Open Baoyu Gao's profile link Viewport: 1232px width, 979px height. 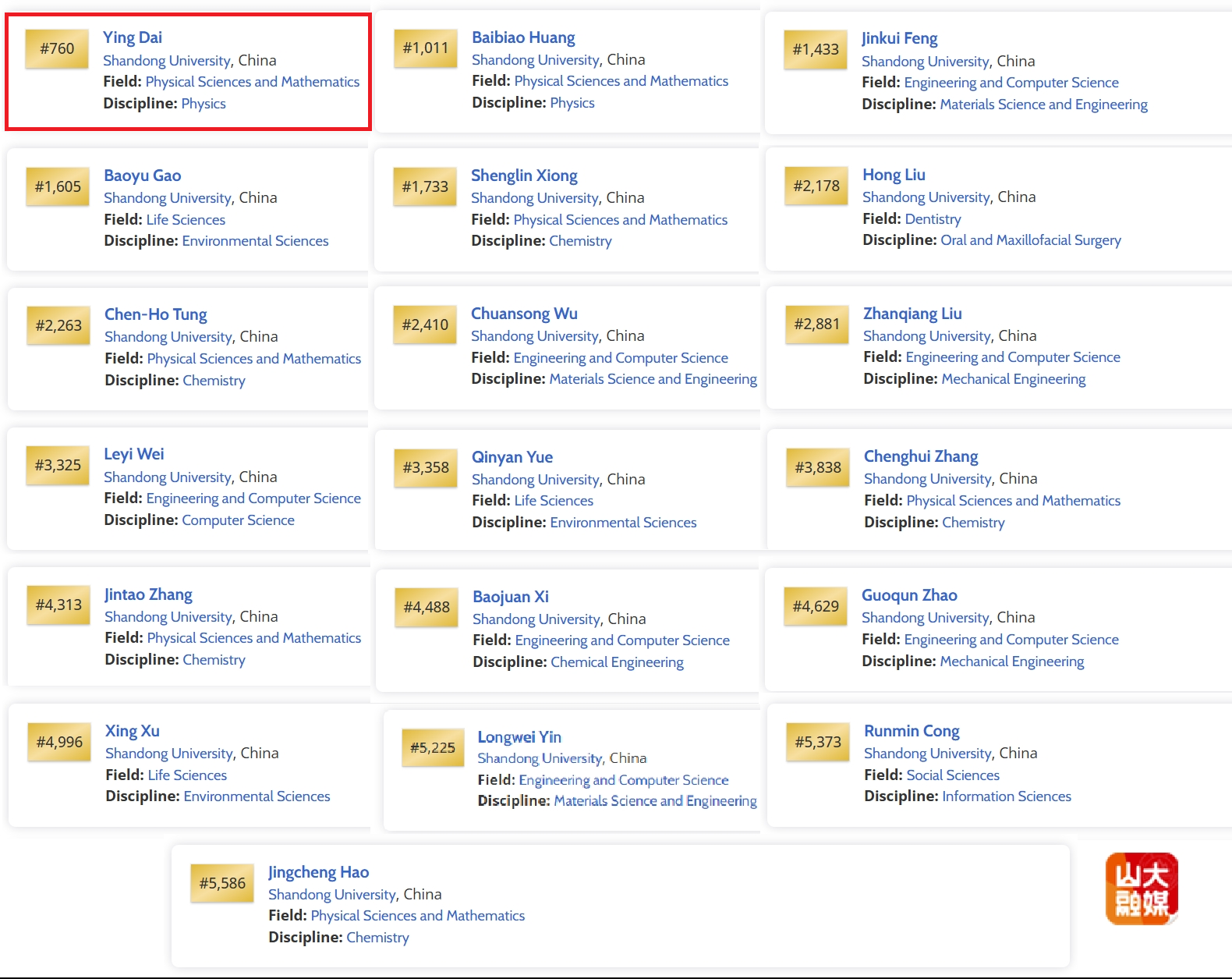[143, 176]
